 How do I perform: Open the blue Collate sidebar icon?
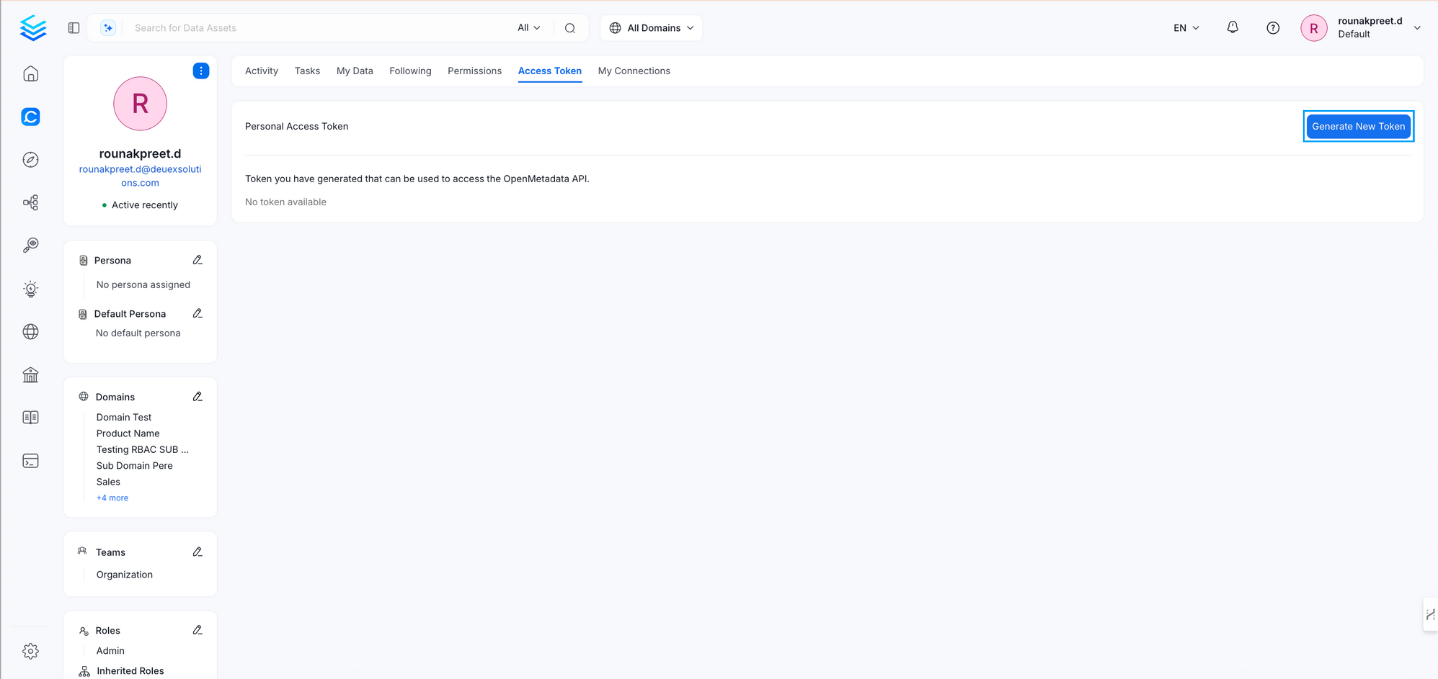(x=31, y=117)
